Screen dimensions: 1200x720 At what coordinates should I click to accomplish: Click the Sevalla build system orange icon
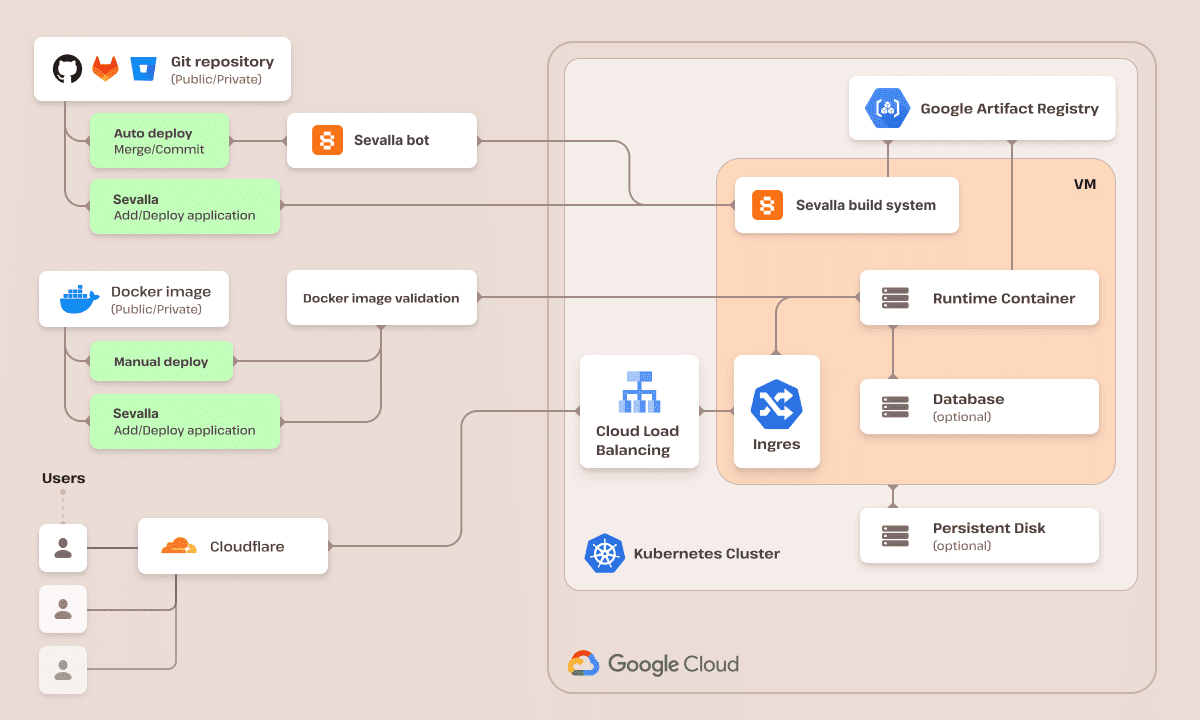click(x=766, y=205)
